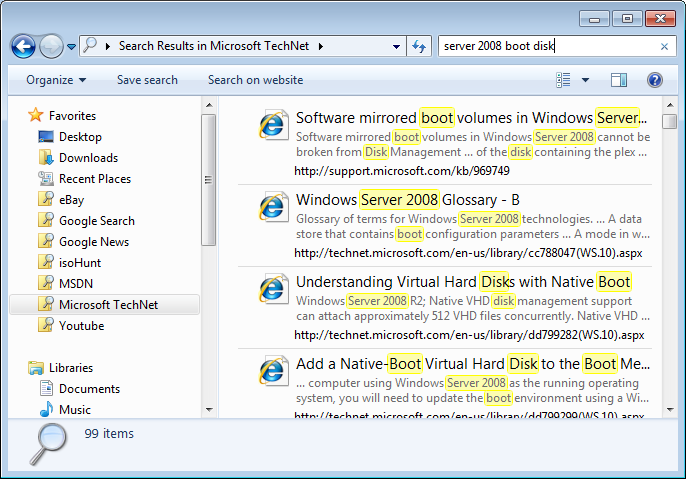Select Favorites star in navigation pane

point(35,115)
